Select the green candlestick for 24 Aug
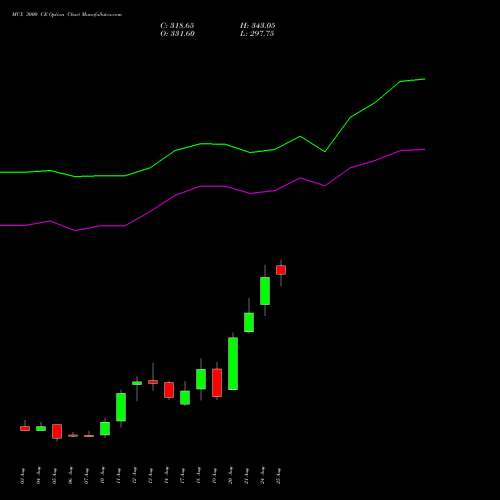The image size is (500, 500). click(x=265, y=291)
